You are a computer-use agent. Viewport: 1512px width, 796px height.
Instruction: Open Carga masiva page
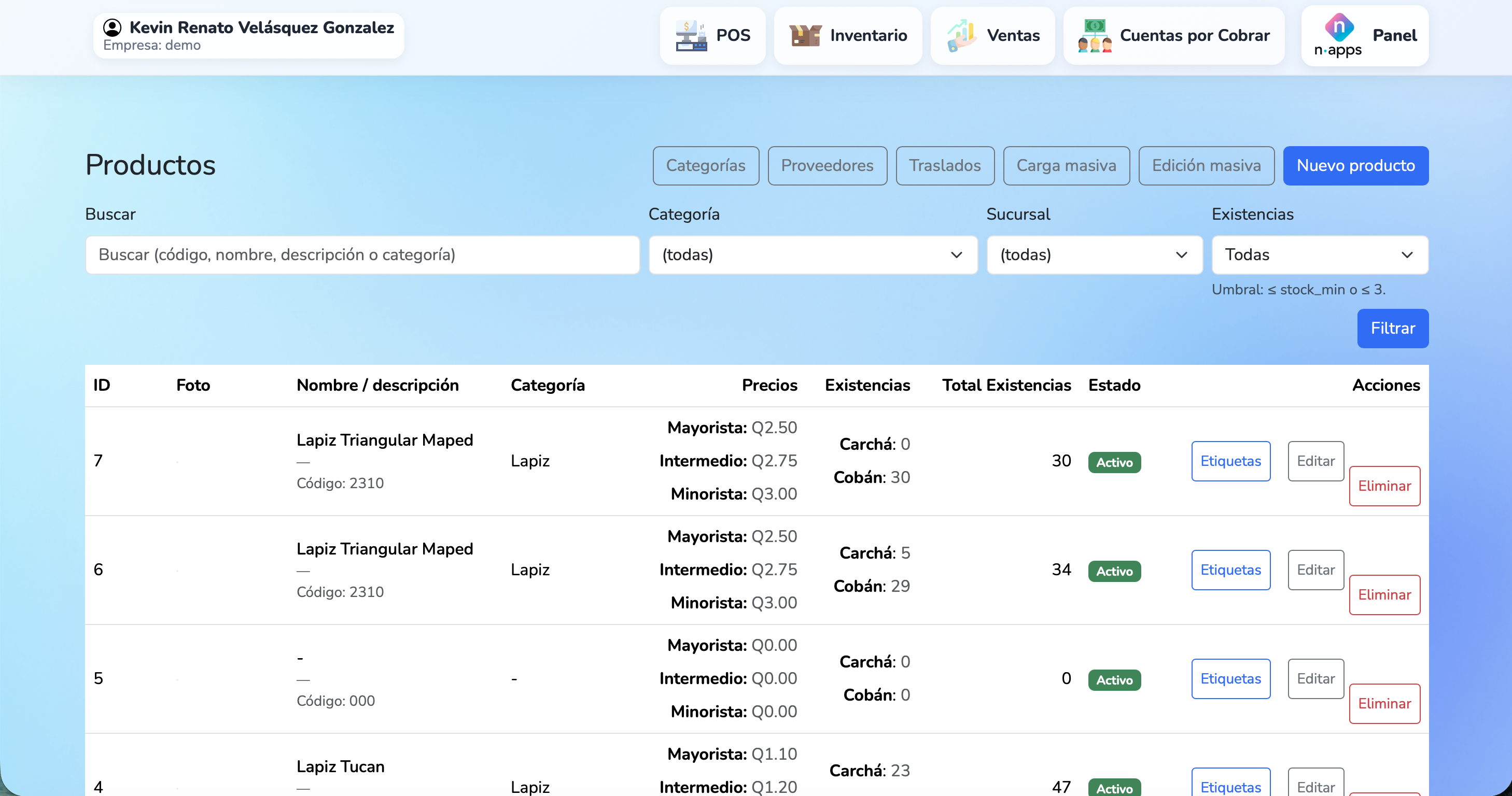(1066, 165)
